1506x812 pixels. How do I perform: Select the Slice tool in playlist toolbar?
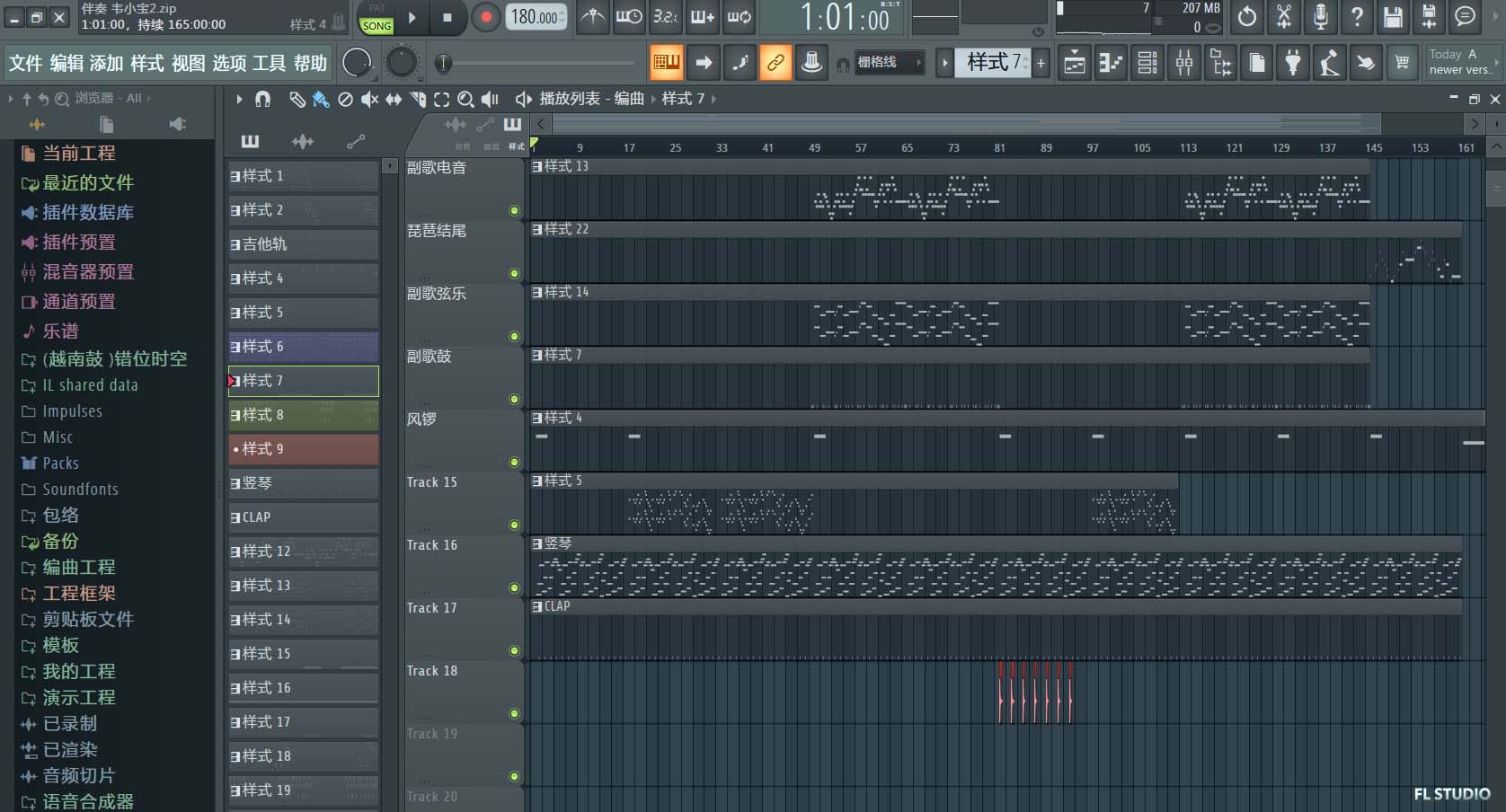coord(418,99)
